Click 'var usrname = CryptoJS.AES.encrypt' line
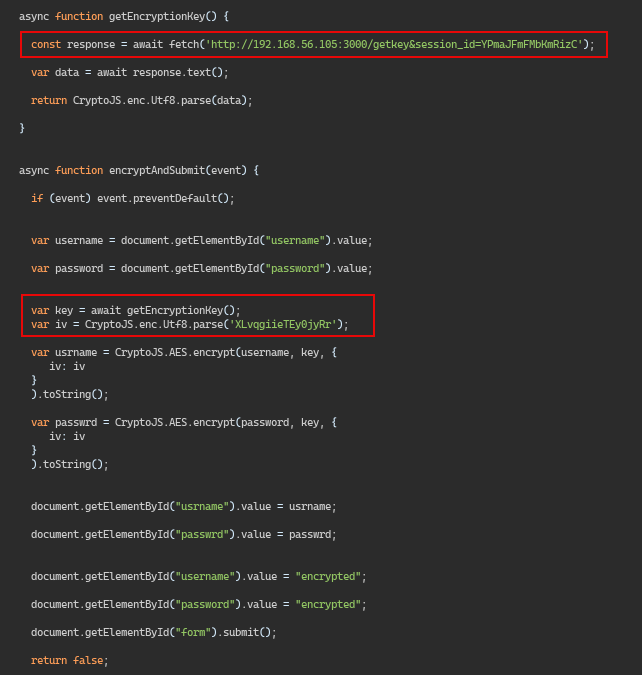This screenshot has width=642, height=675. click(x=184, y=353)
